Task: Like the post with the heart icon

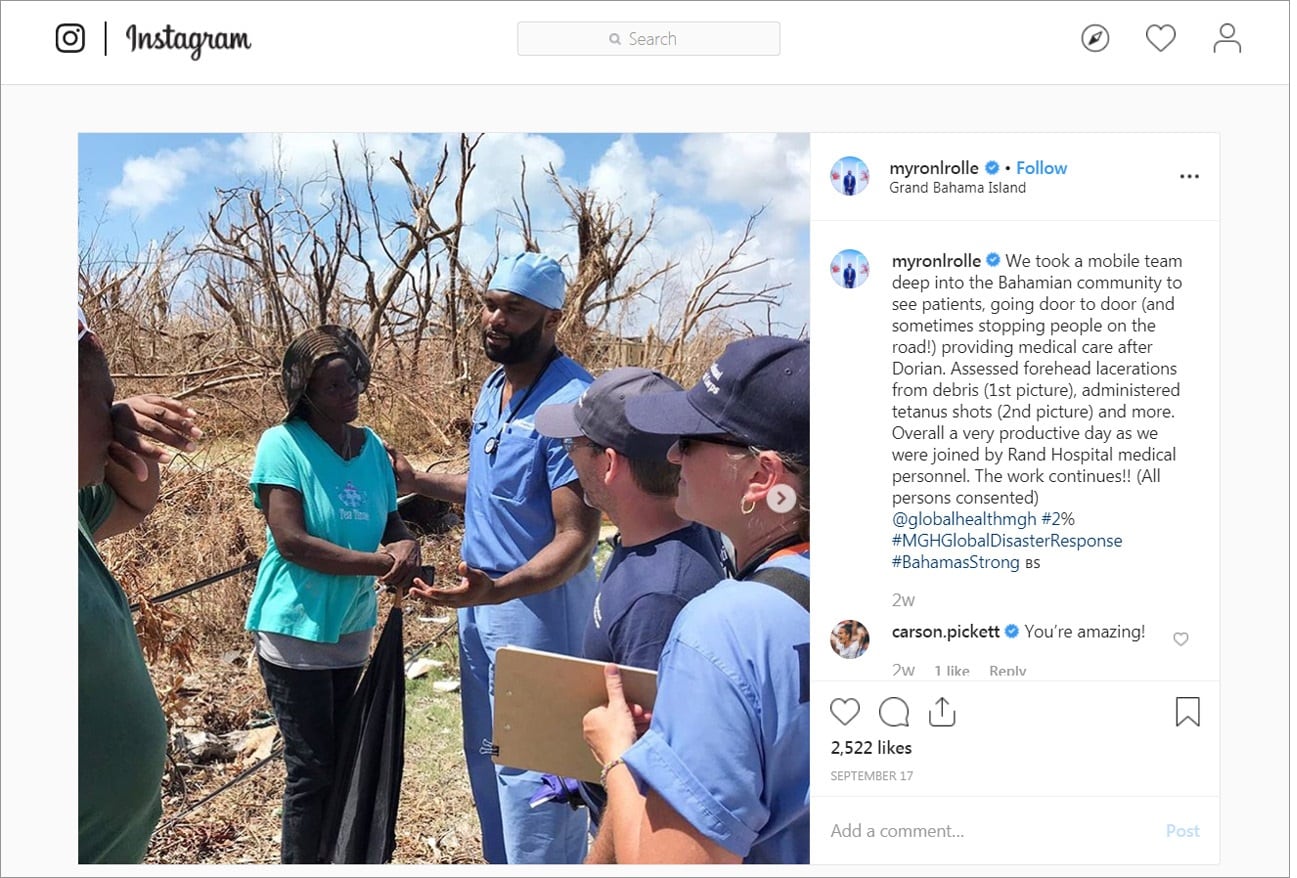Action: (x=845, y=711)
